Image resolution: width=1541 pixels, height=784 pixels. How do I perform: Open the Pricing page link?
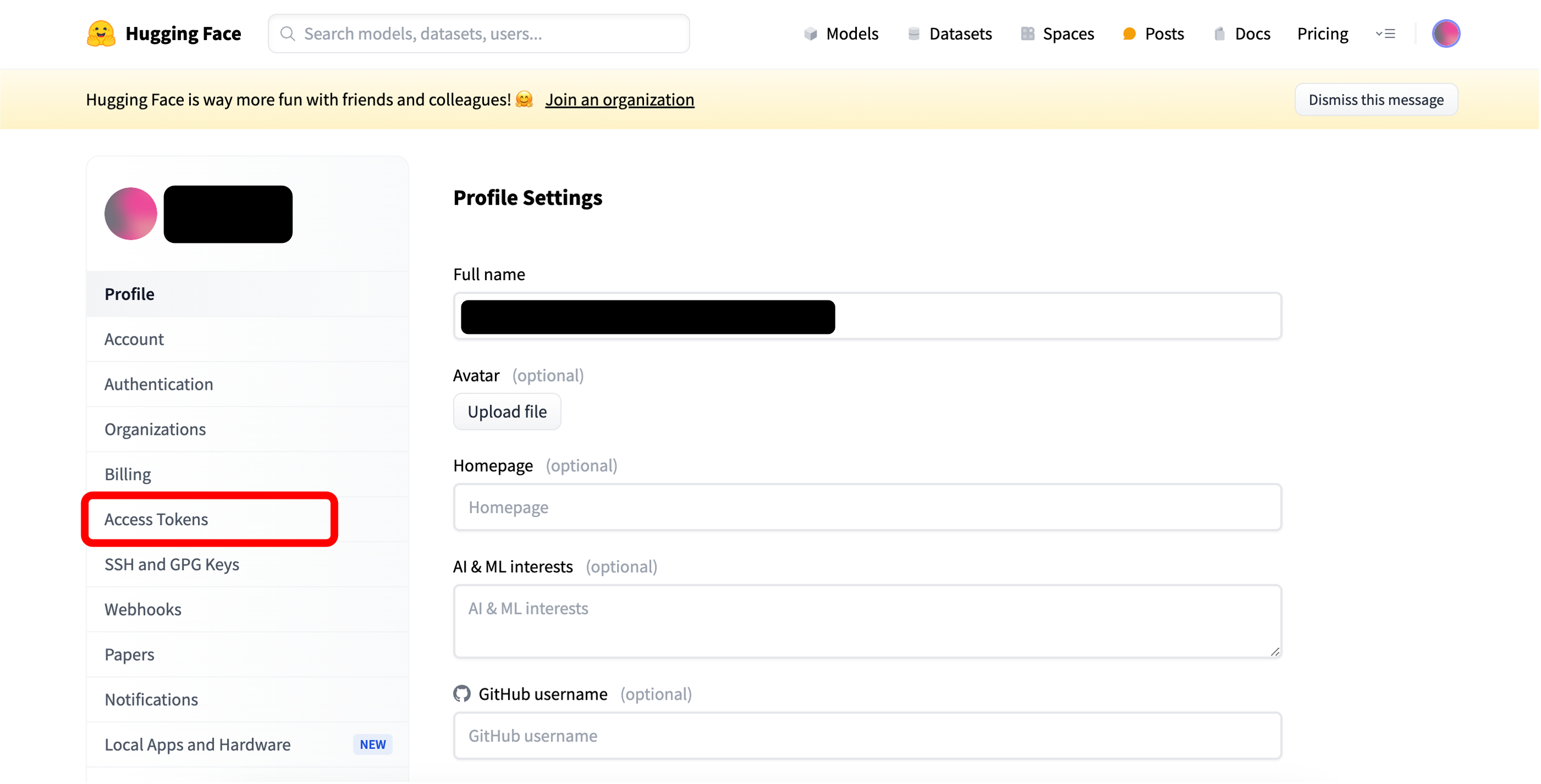[1322, 33]
